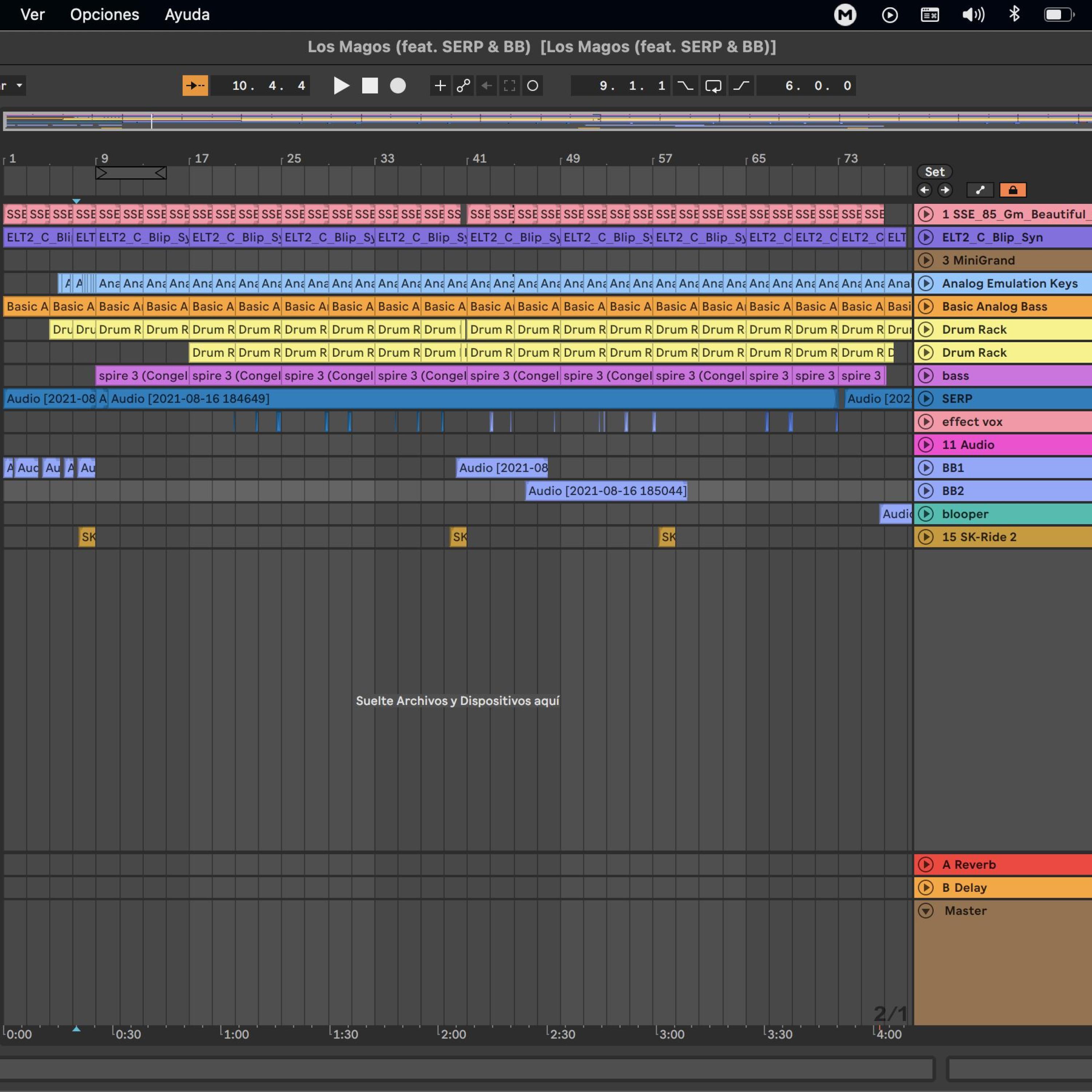Open the keyboard input menu bar icon
The width and height of the screenshot is (1092, 1092).
930,15
